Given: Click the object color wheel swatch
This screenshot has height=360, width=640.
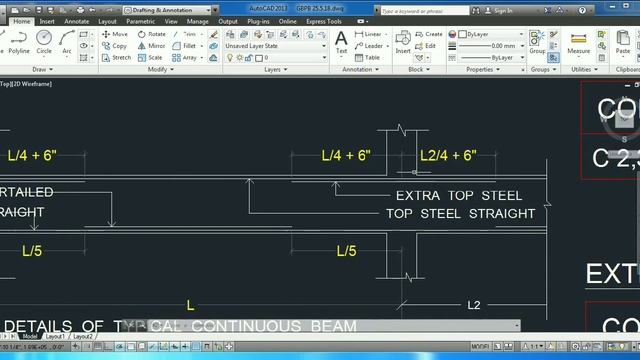Looking at the screenshot, I should point(452,34).
